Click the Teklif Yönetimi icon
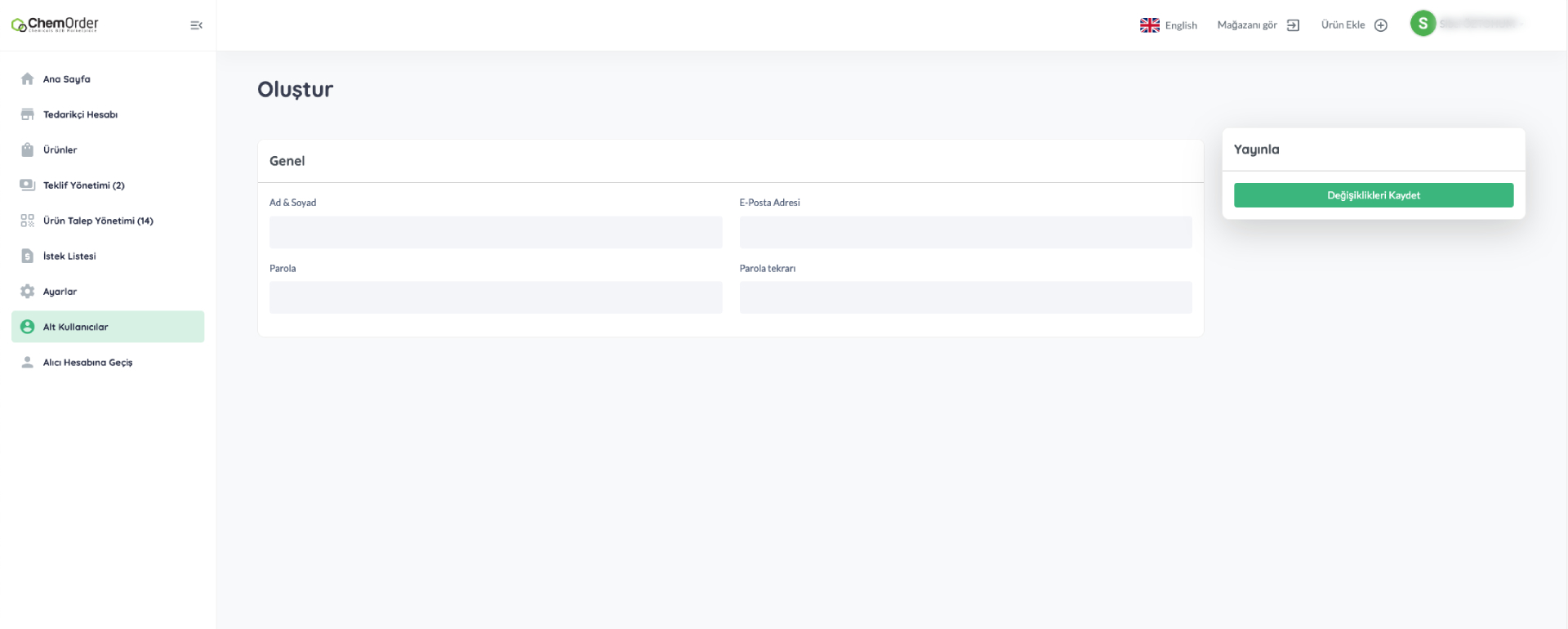Viewport: 1568px width, 629px height. pyautogui.click(x=27, y=185)
